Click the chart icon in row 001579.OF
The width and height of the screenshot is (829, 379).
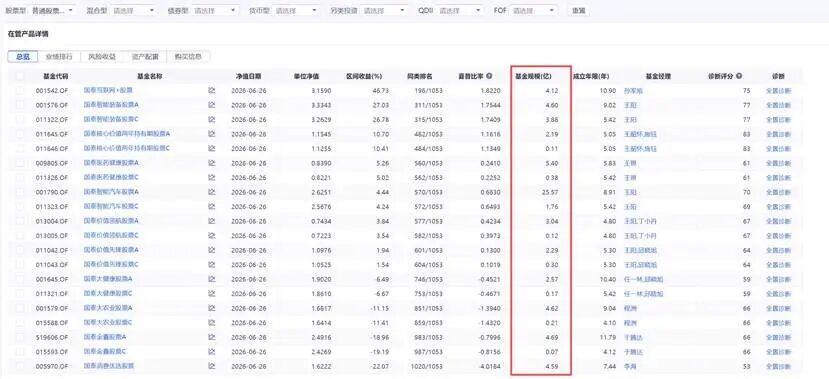pos(212,308)
